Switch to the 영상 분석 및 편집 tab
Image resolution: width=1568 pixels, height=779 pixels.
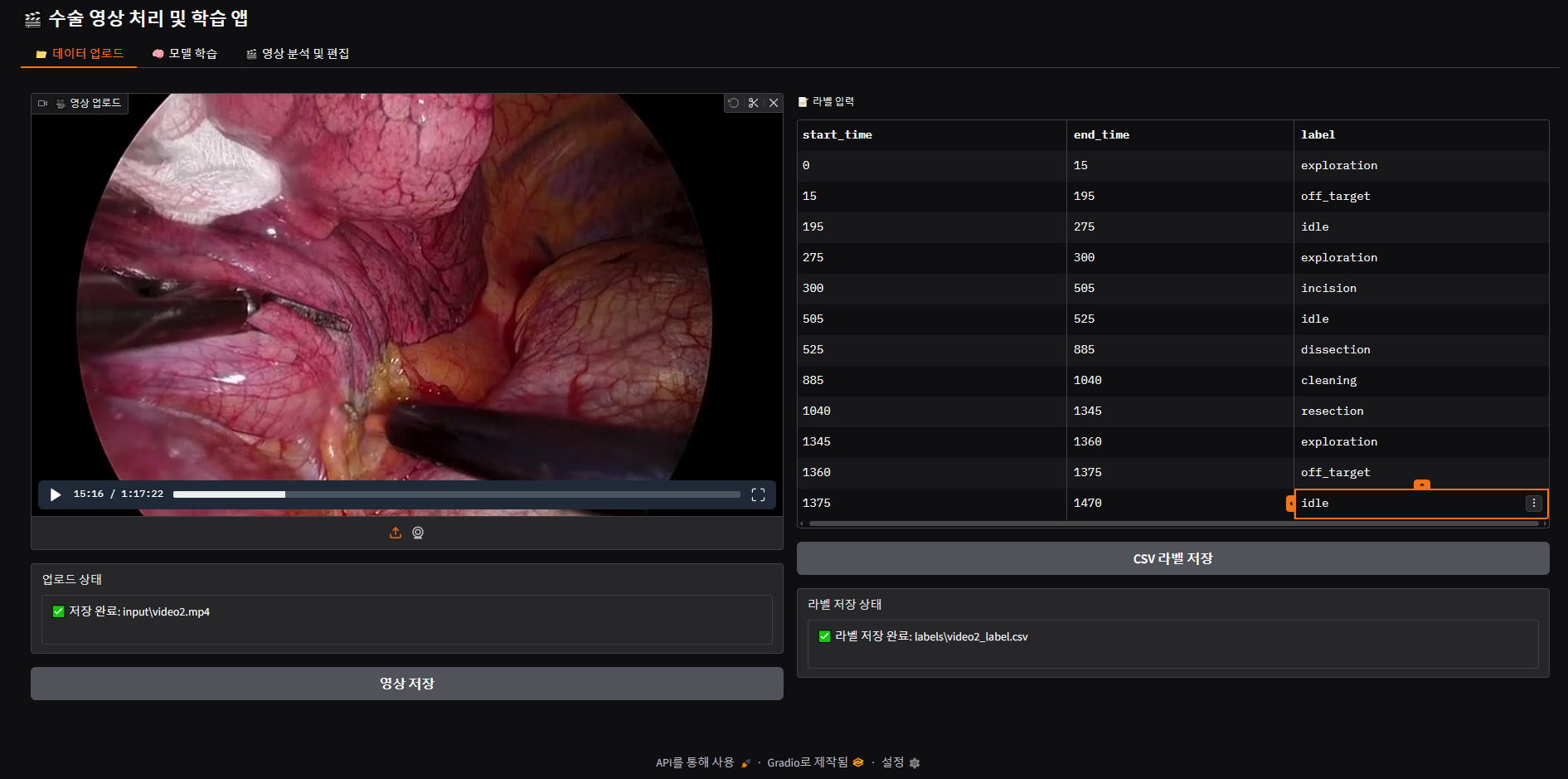(299, 53)
